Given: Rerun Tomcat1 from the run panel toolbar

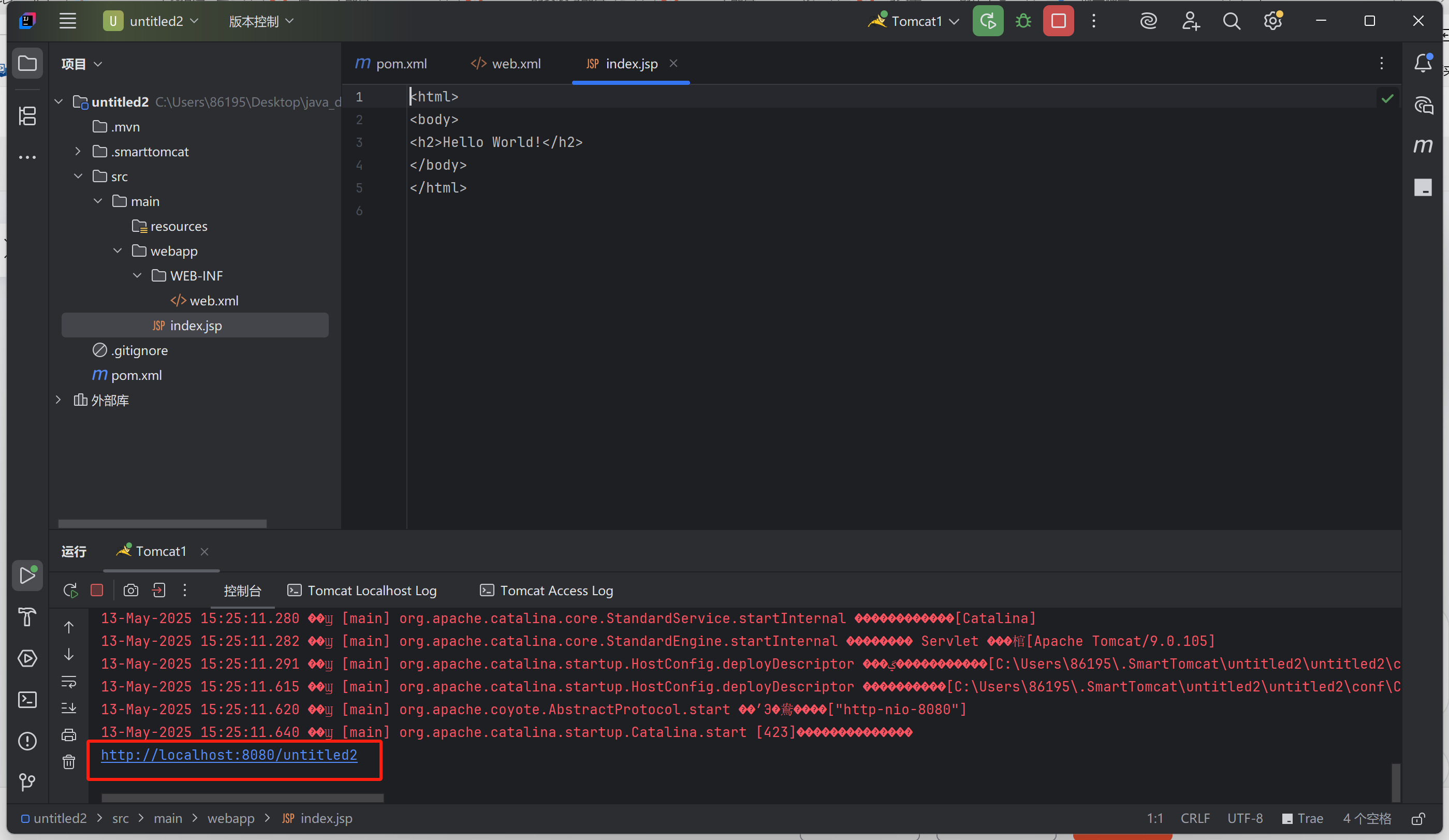Looking at the screenshot, I should pyautogui.click(x=71, y=591).
